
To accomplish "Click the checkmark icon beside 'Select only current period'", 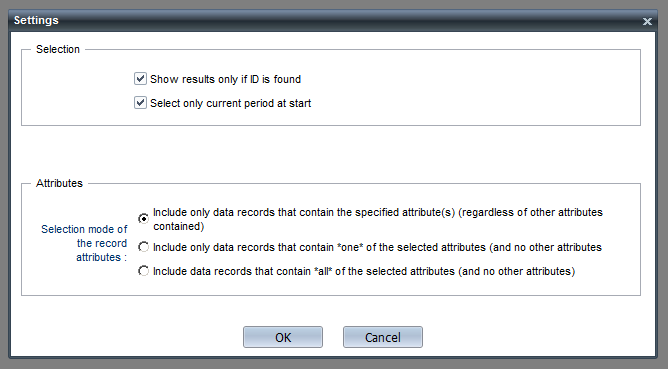I will pos(141,103).
